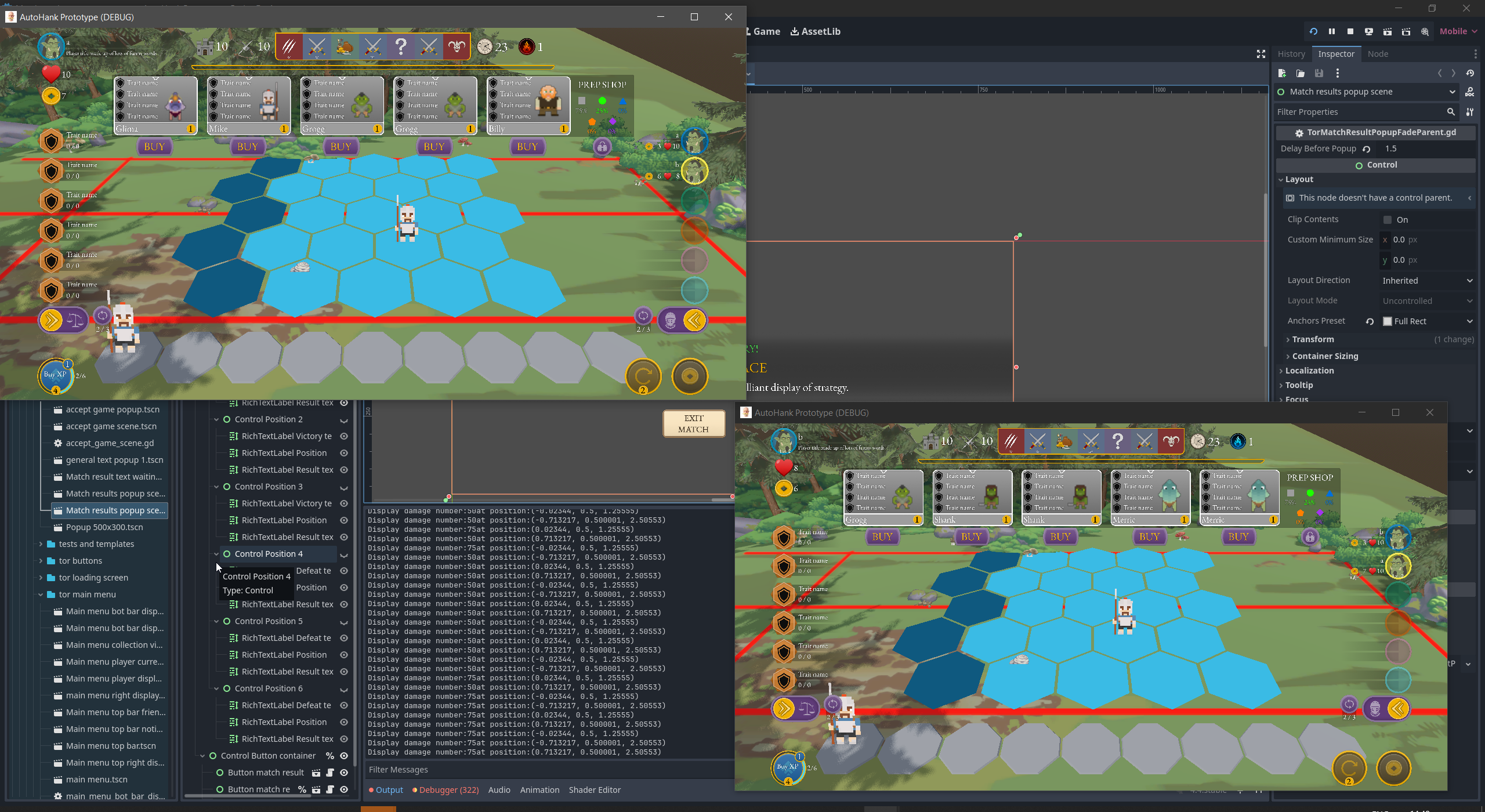This screenshot has height=812, width=1485.
Task: Toggle visibility of Control Button container node
Action: (x=344, y=756)
